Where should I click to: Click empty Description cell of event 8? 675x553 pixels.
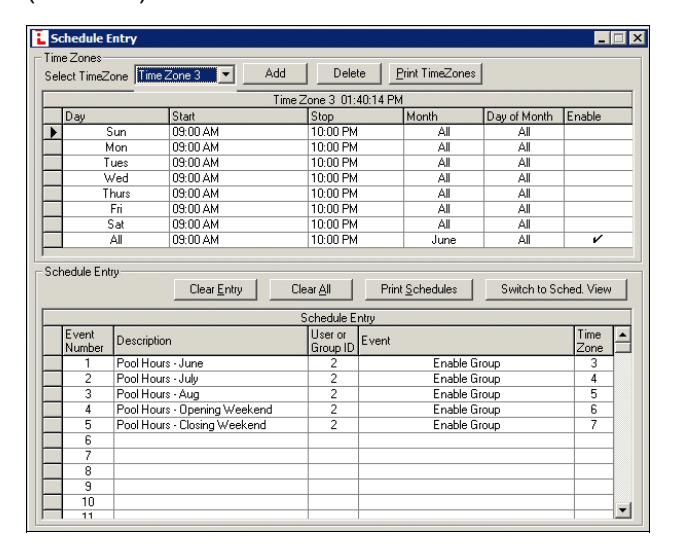point(211,472)
